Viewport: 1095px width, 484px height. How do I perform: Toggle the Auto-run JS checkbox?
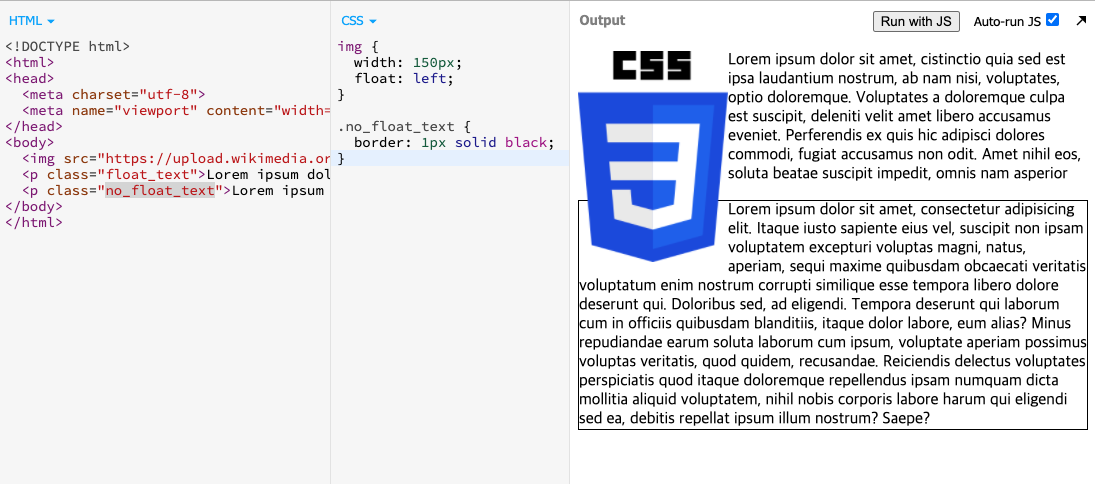tap(1052, 20)
